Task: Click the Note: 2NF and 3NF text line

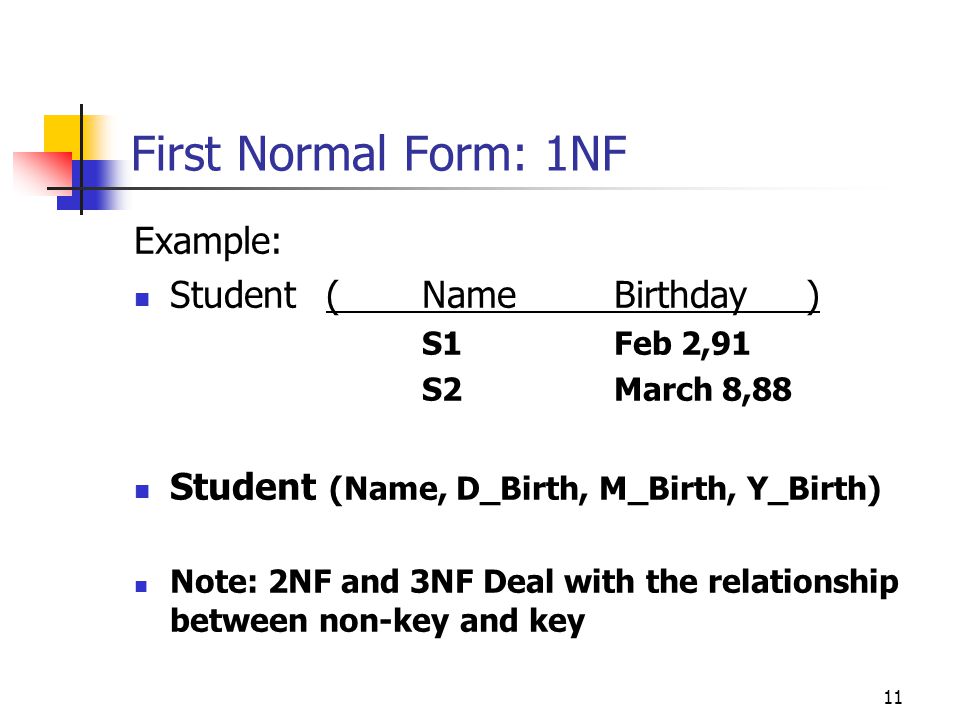Action: [534, 582]
